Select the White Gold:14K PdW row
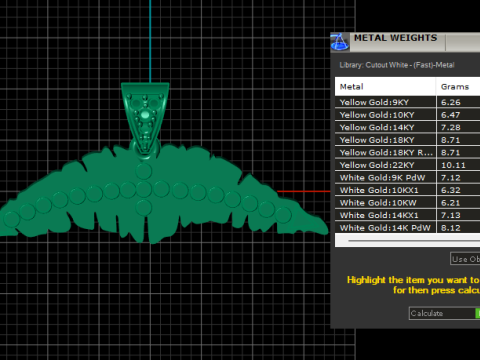Image resolution: width=480 pixels, height=360 pixels. pyautogui.click(x=407, y=228)
